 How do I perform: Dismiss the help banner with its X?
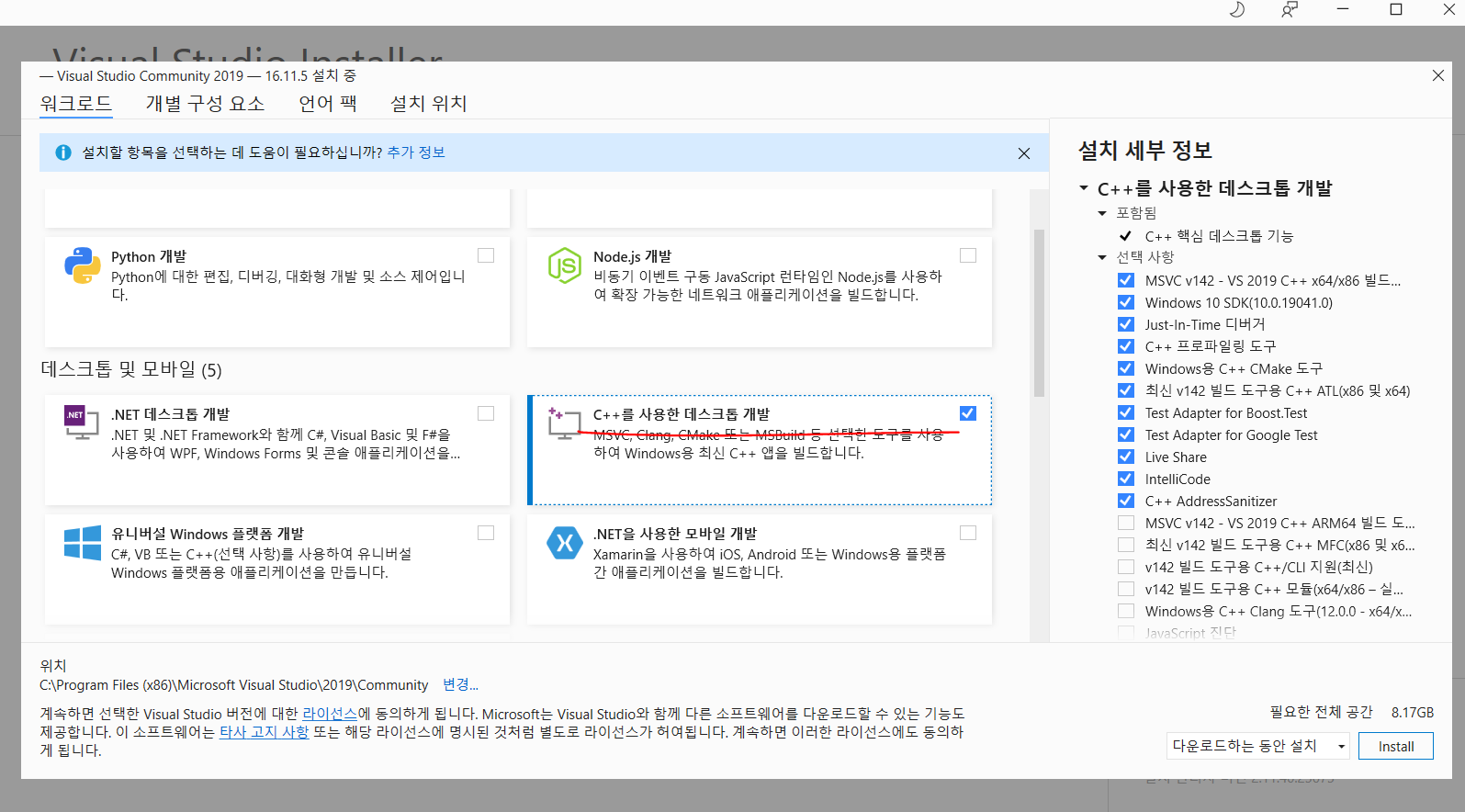tap(1024, 153)
